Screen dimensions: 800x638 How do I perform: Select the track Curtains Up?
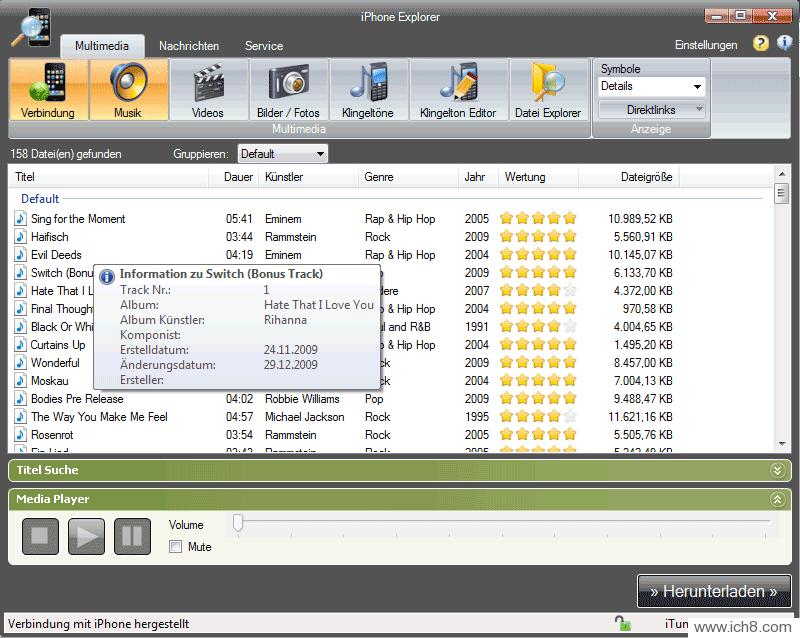[58, 345]
